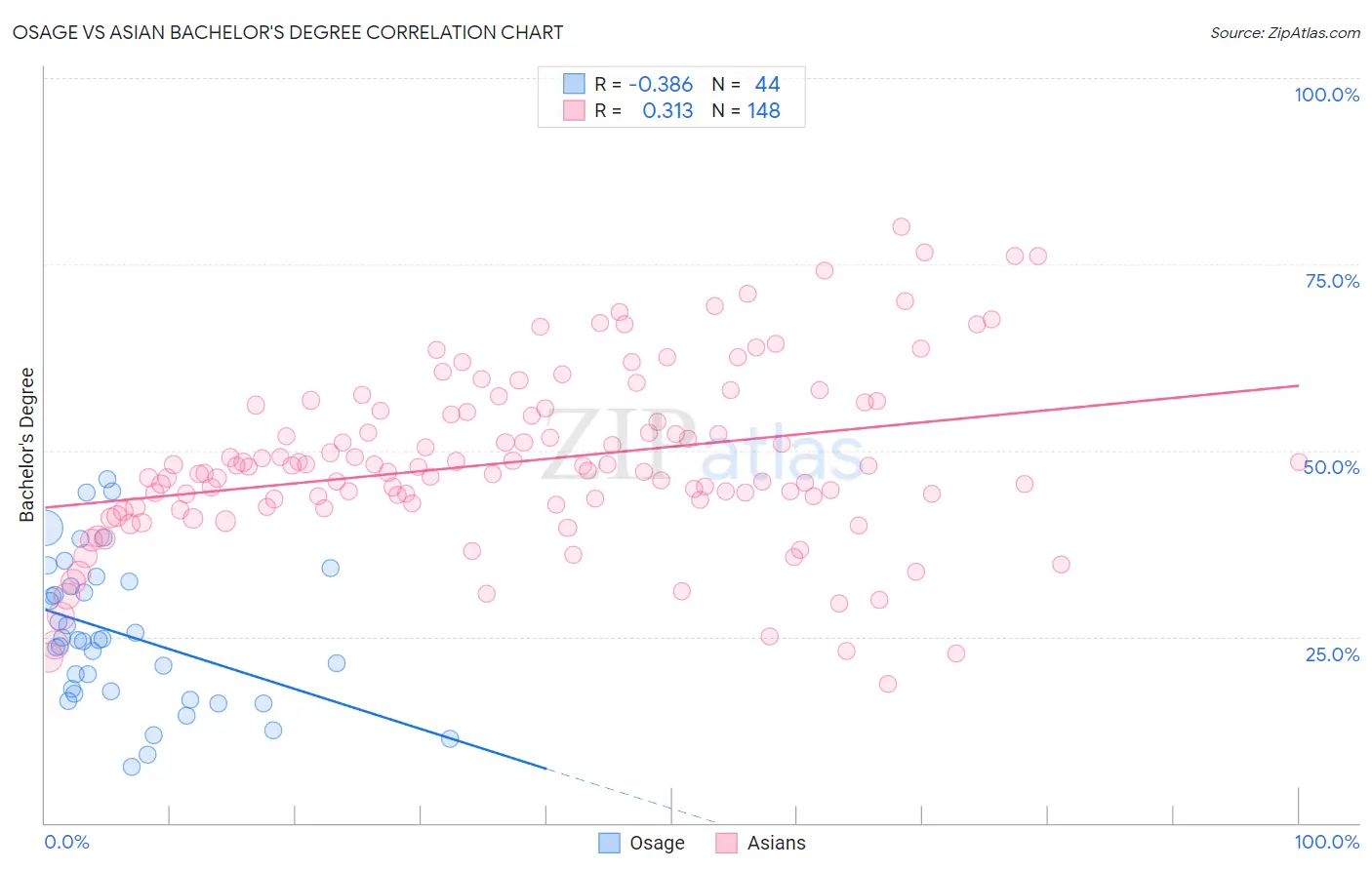Click the Asians legend pink swatch
1372x870 pixels.
pos(726,843)
